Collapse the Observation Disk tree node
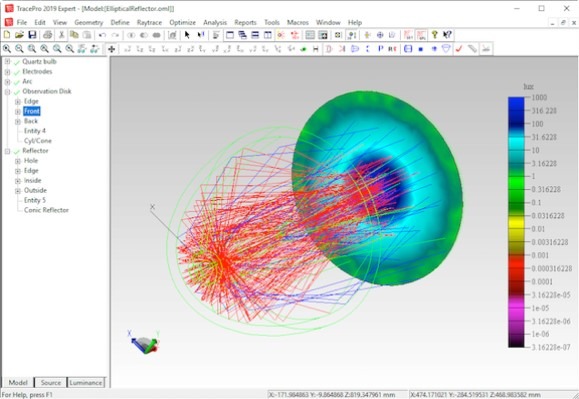579x399 pixels. click(7, 92)
